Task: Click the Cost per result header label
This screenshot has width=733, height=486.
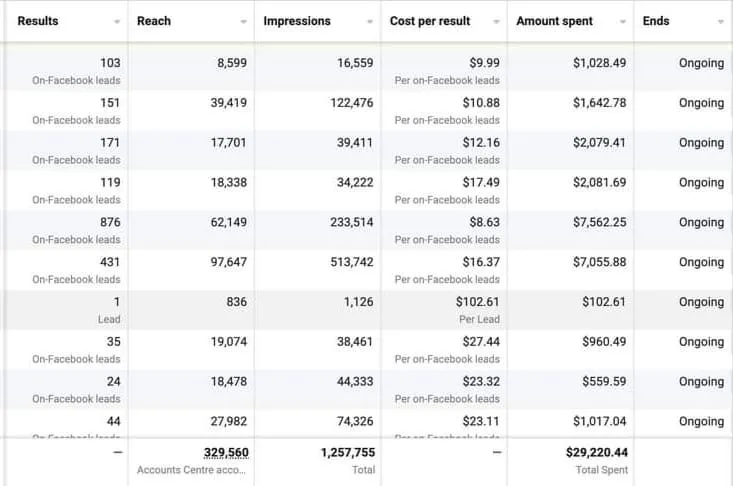Action: [429, 21]
